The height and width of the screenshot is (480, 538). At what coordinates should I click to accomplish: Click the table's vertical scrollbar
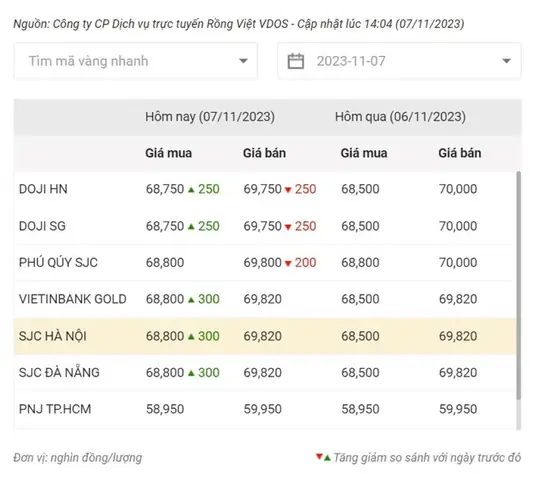tap(518, 285)
